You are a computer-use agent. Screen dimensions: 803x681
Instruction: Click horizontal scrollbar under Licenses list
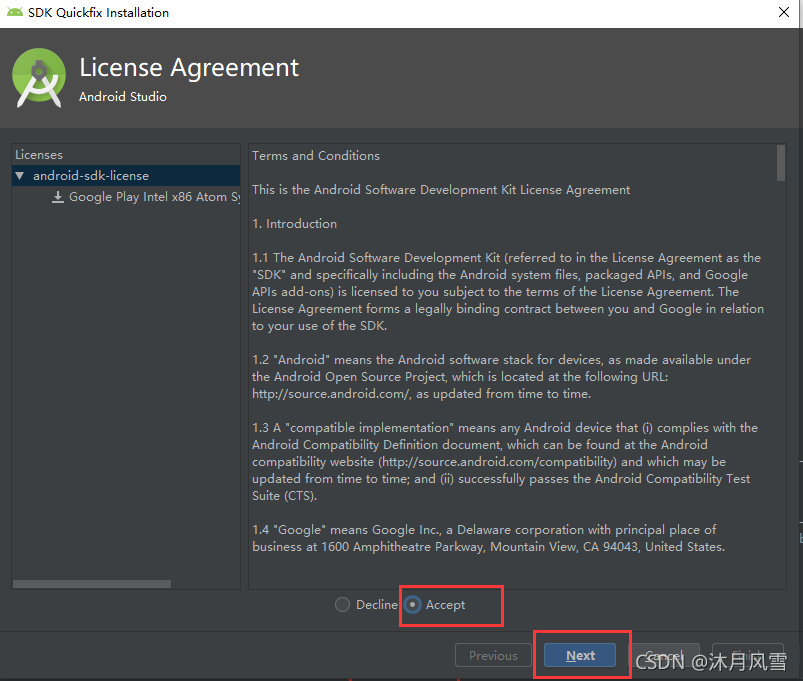[x=92, y=584]
